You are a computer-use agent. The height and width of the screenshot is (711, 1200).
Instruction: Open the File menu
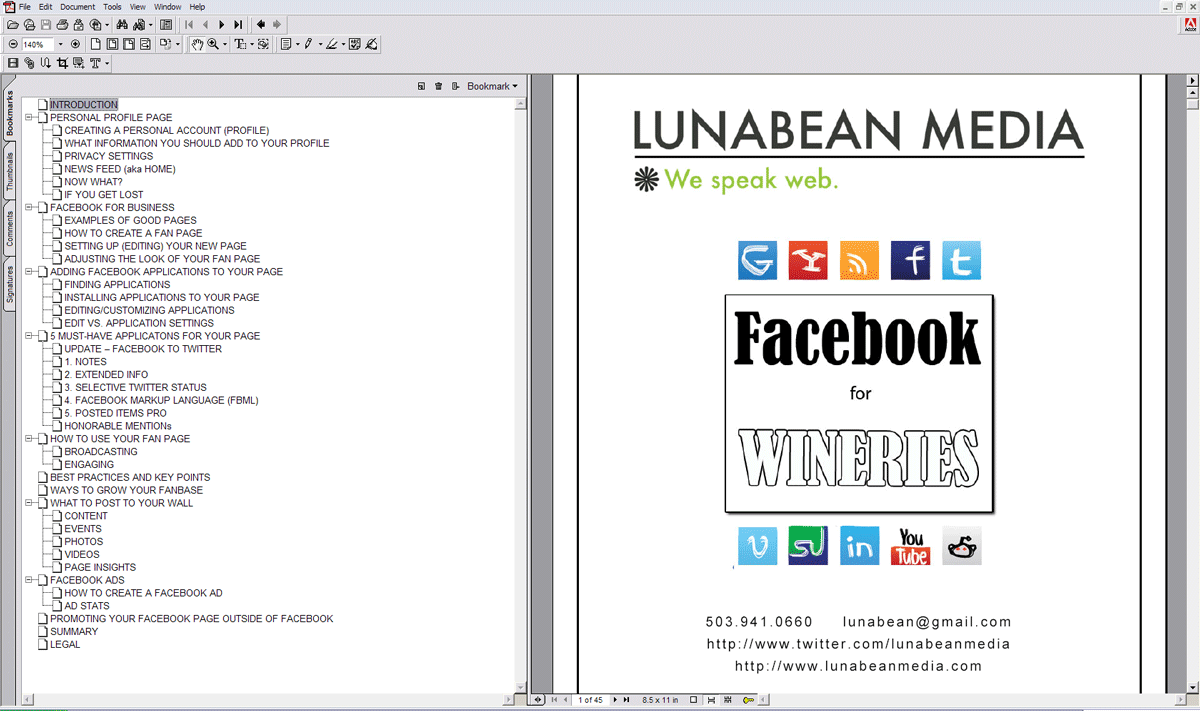pos(25,7)
